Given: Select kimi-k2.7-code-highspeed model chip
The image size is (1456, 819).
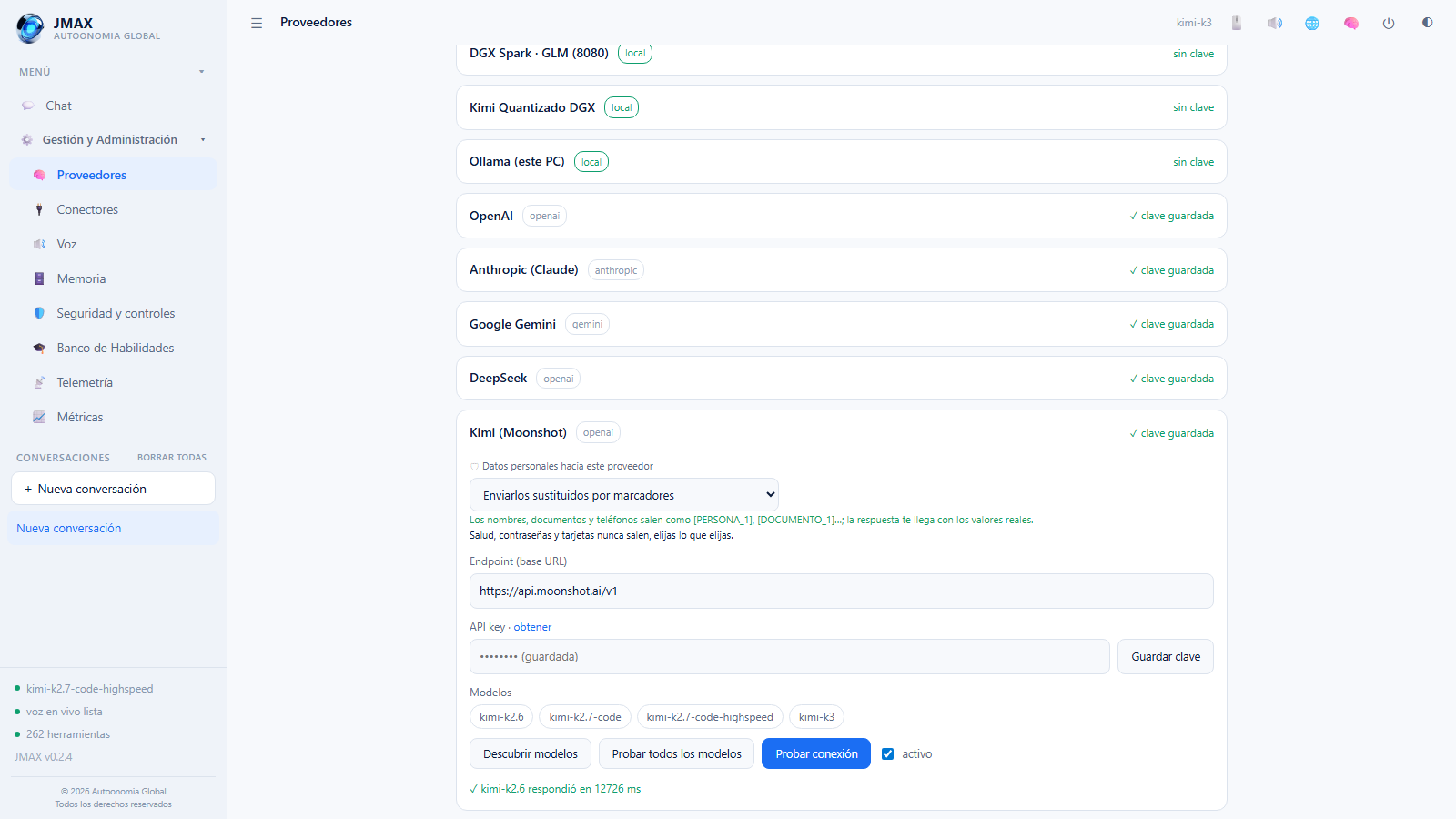Looking at the screenshot, I should tap(710, 717).
